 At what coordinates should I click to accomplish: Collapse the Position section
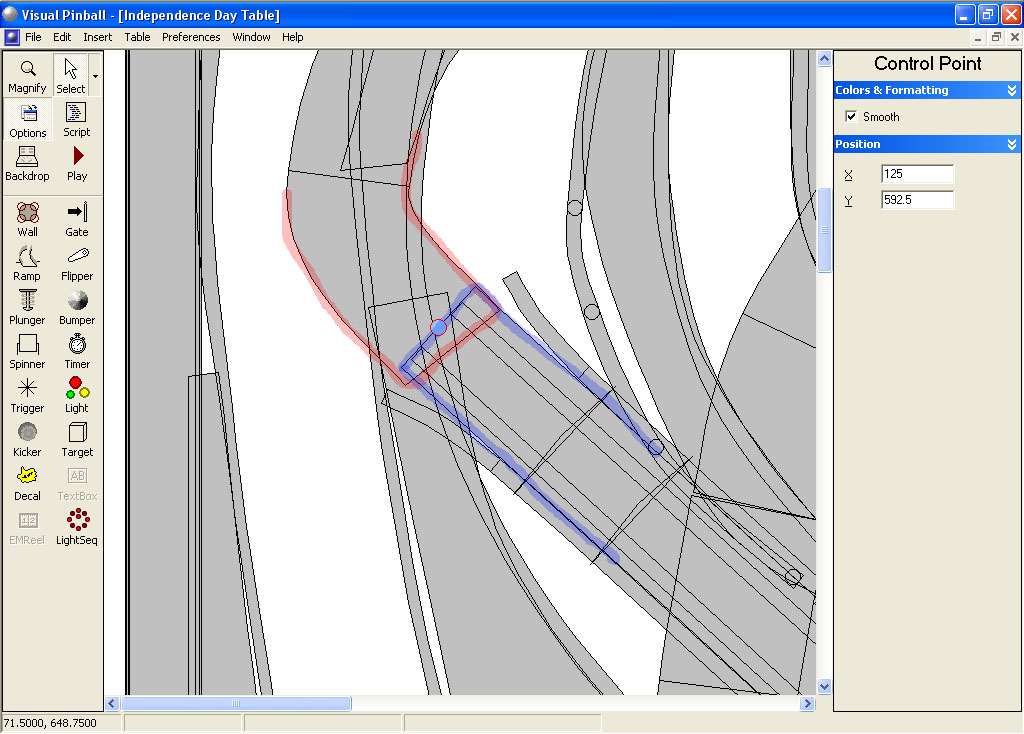[1012, 145]
